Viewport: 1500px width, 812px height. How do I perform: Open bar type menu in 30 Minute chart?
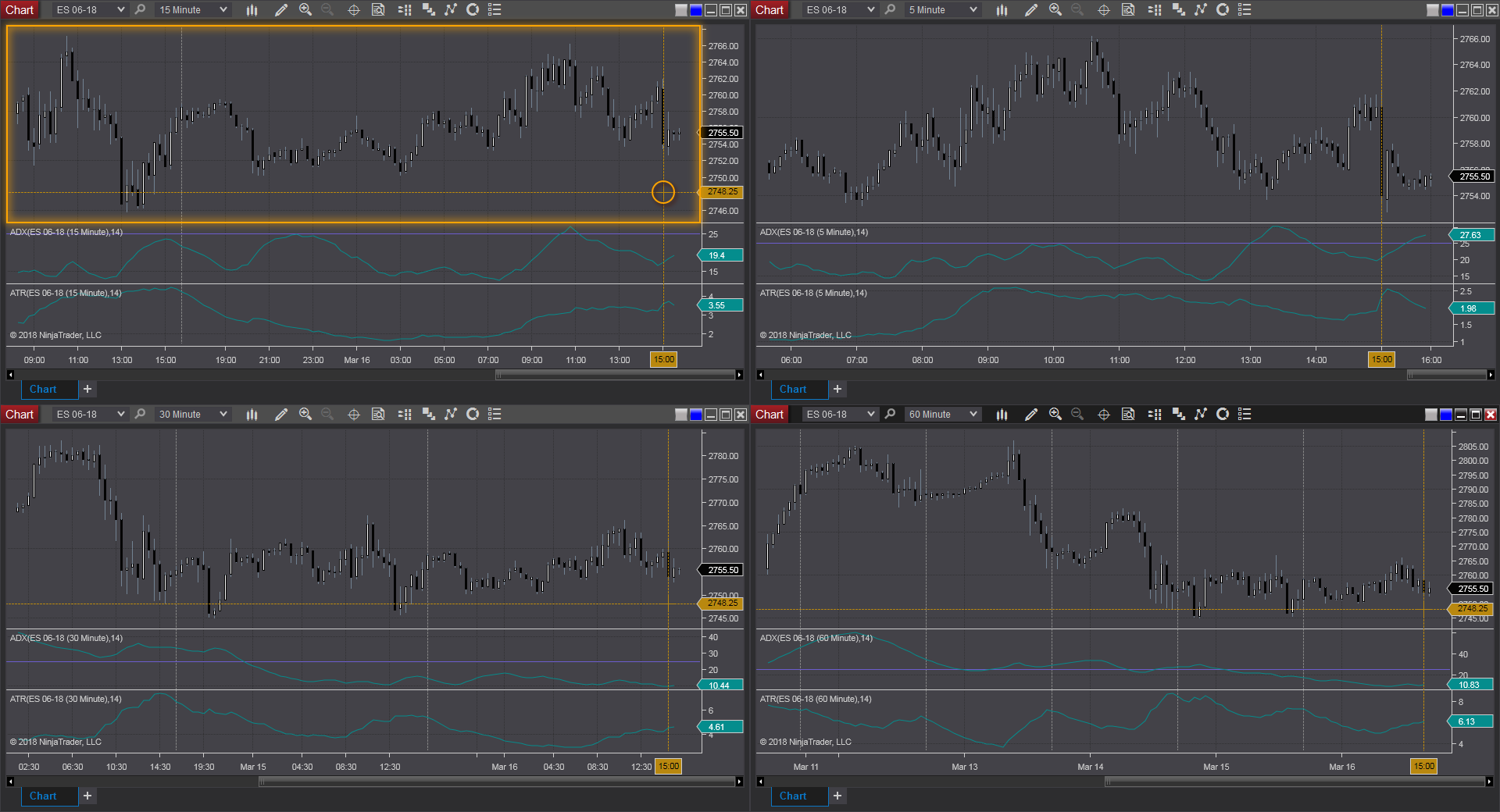pyautogui.click(x=252, y=415)
